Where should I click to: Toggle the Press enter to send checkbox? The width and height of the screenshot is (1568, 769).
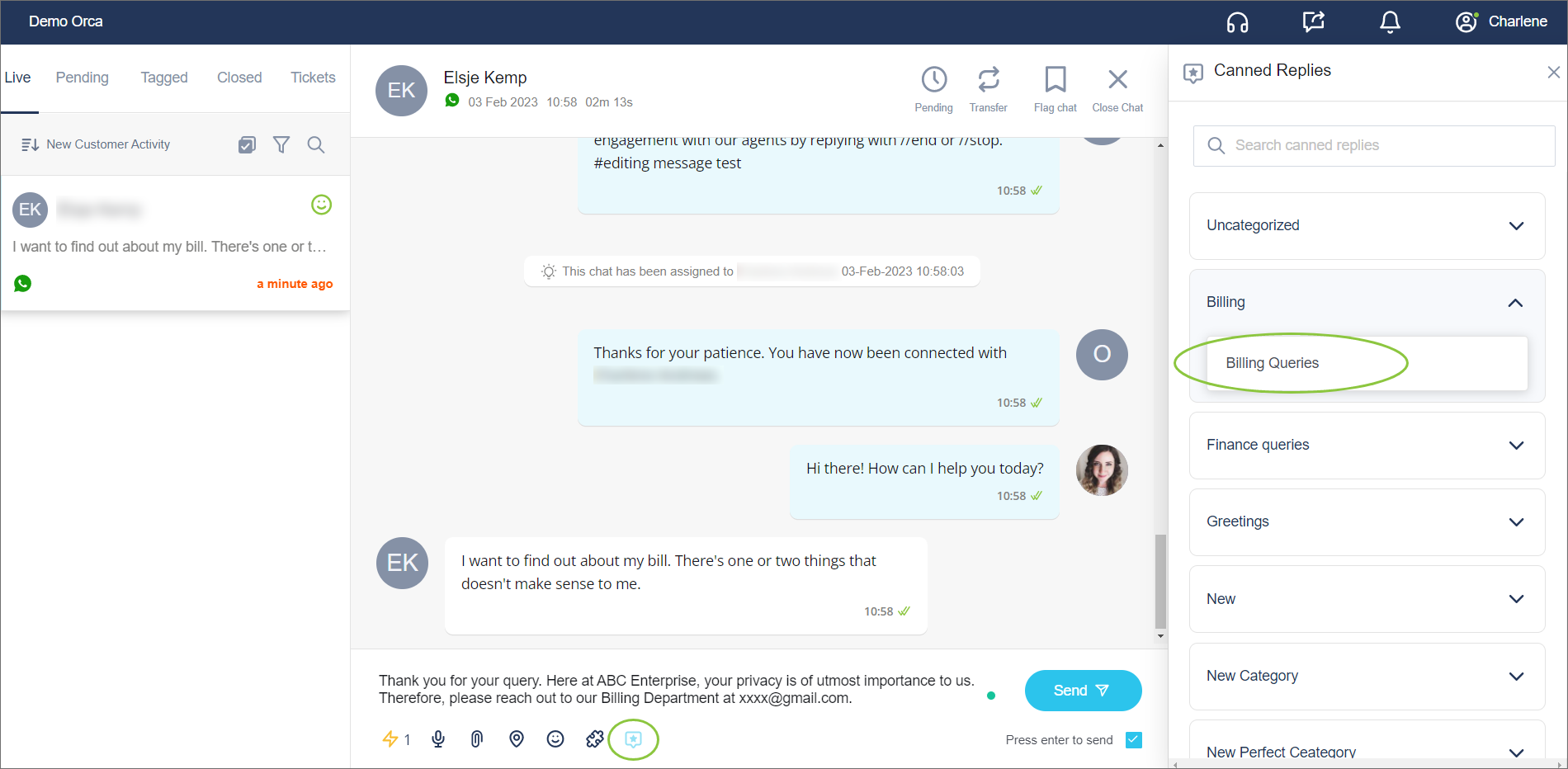tap(1134, 740)
